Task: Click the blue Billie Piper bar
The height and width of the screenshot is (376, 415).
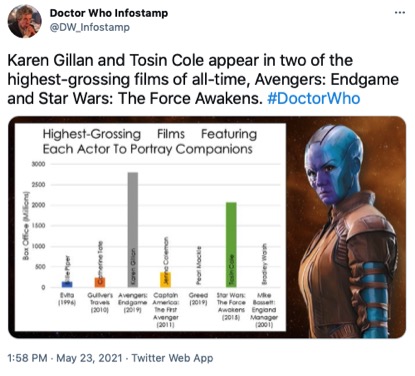Action: (x=67, y=284)
